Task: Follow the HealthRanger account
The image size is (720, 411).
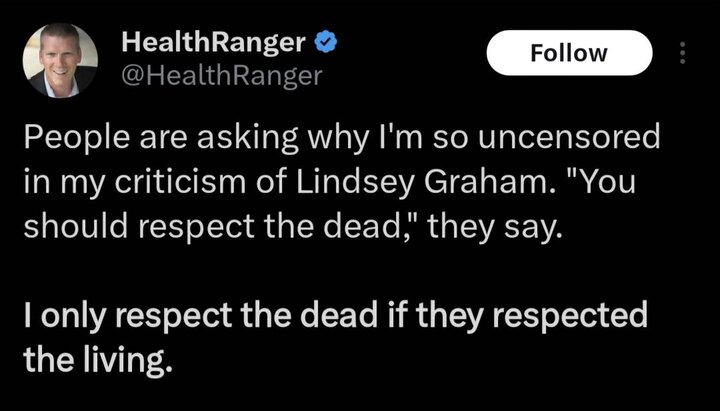Action: (569, 53)
